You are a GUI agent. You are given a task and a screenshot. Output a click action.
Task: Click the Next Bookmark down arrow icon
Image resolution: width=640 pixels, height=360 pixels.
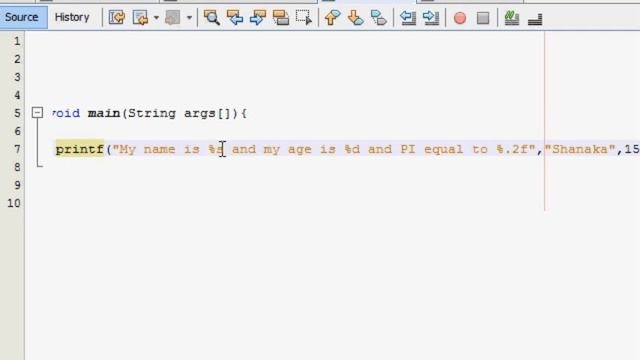click(356, 18)
